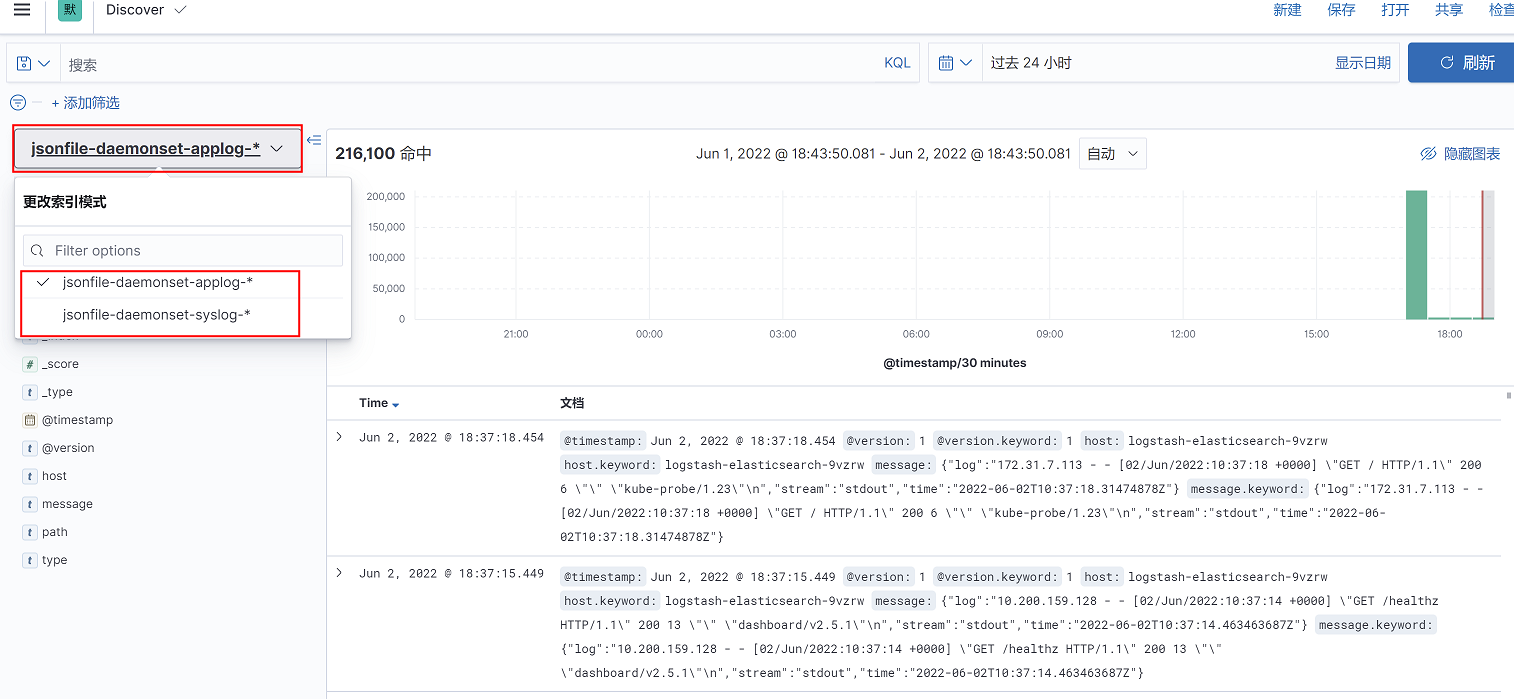This screenshot has width=1514, height=699.
Task: Click the calendar date quick-select icon
Action: 946,63
